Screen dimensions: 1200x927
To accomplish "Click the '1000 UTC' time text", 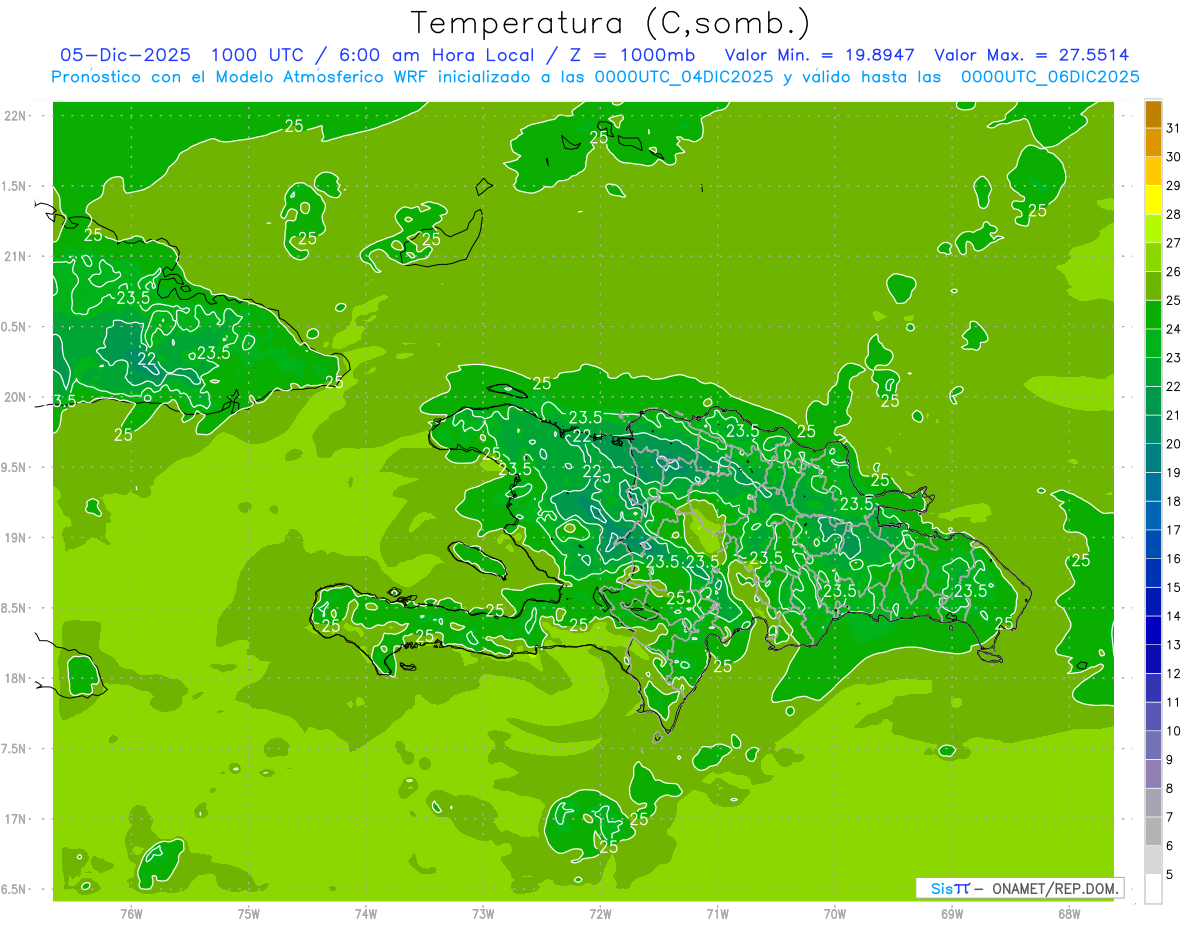I will [x=256, y=55].
